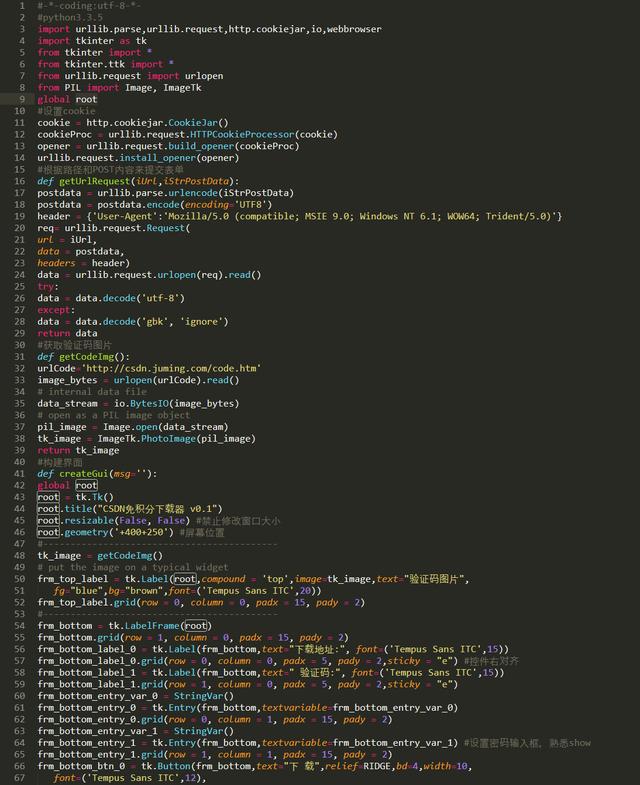Click gutter line number 16

pyautogui.click(x=20, y=181)
